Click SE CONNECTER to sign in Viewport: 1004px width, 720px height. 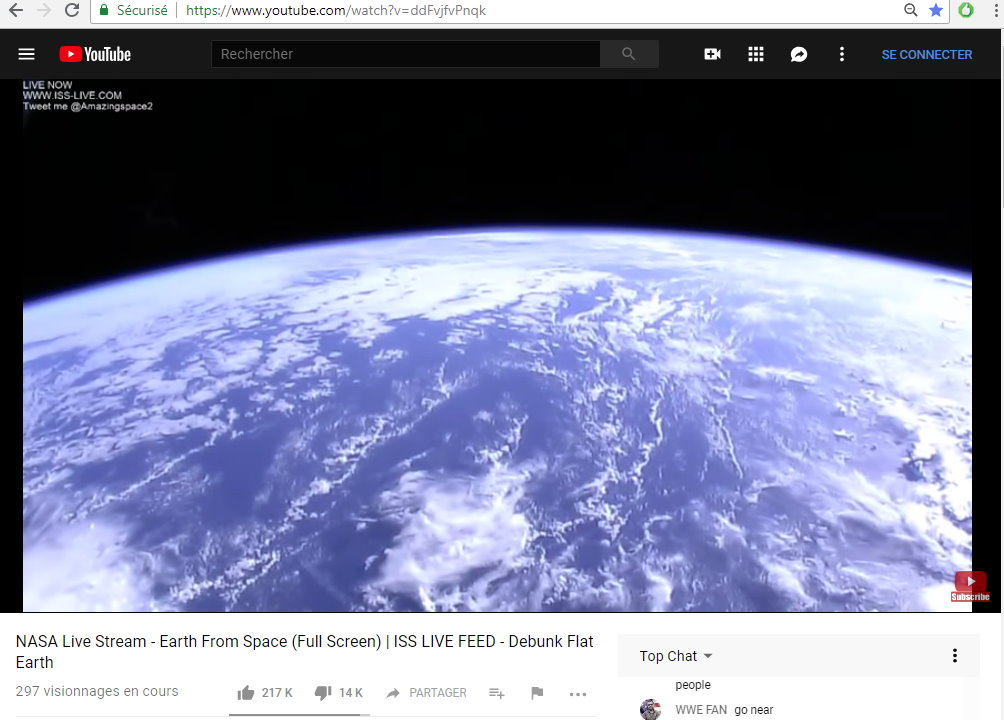click(927, 54)
